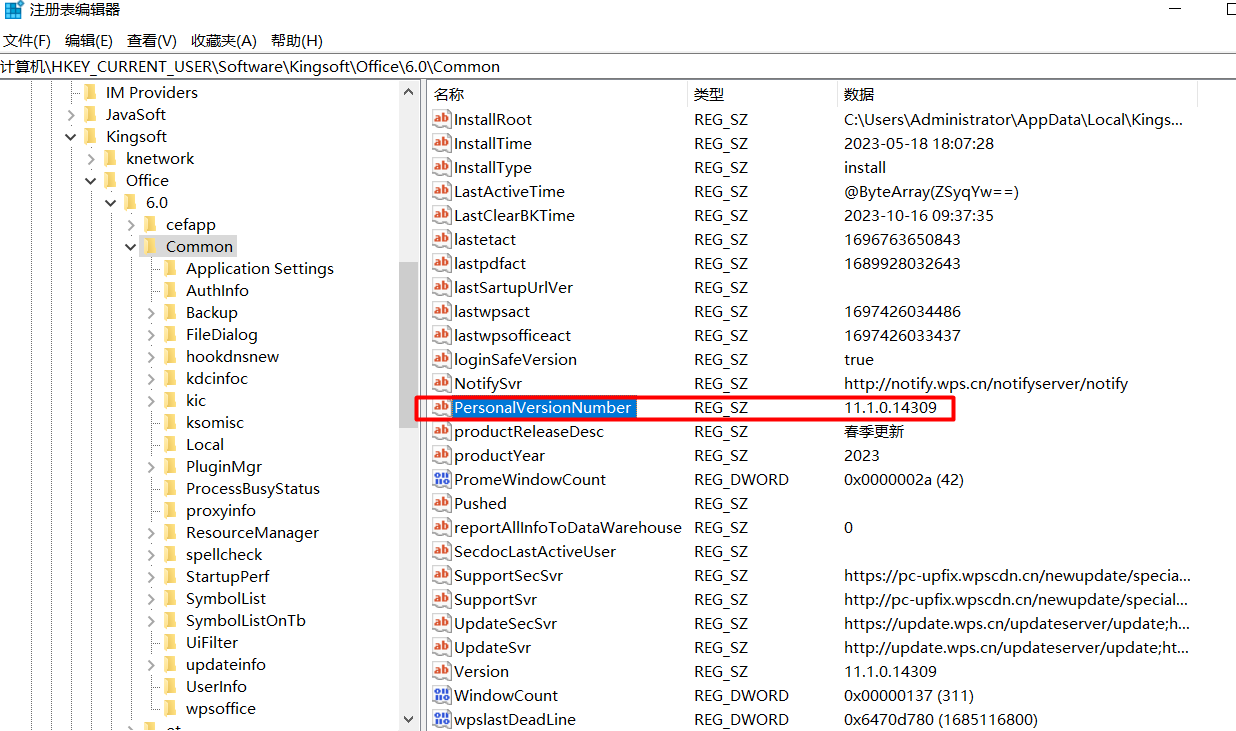This screenshot has width=1236, height=731.
Task: Click the string icon beside Version
Action: [441, 671]
